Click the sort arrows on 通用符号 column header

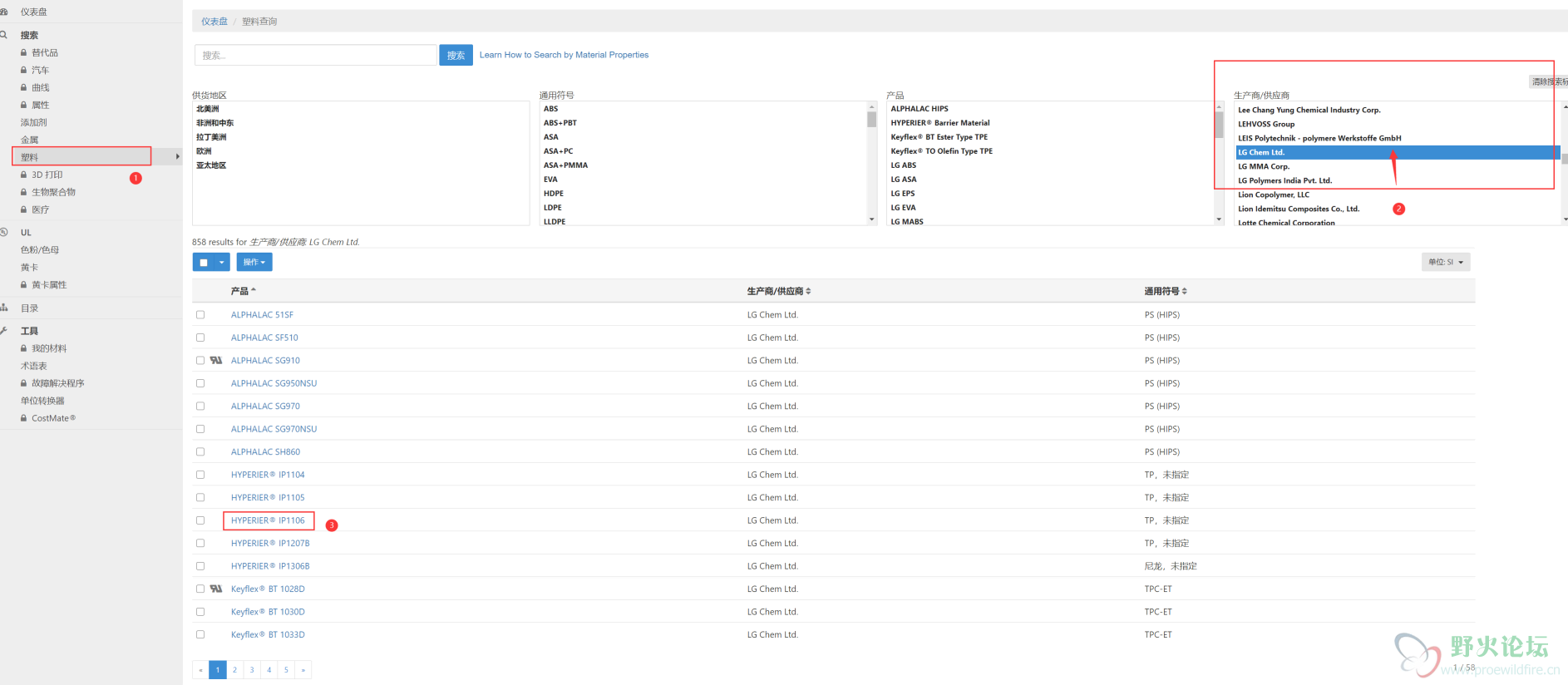pyautogui.click(x=1184, y=291)
